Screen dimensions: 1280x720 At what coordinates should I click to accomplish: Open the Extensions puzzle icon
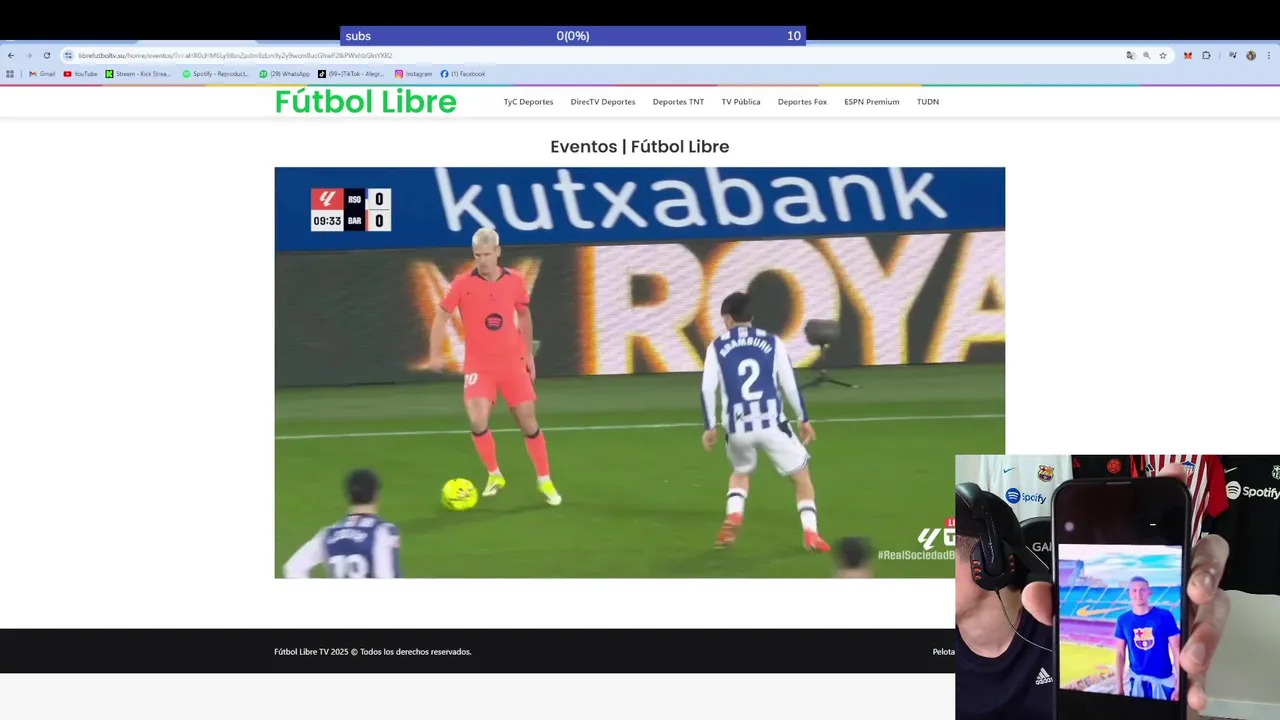tap(1206, 55)
